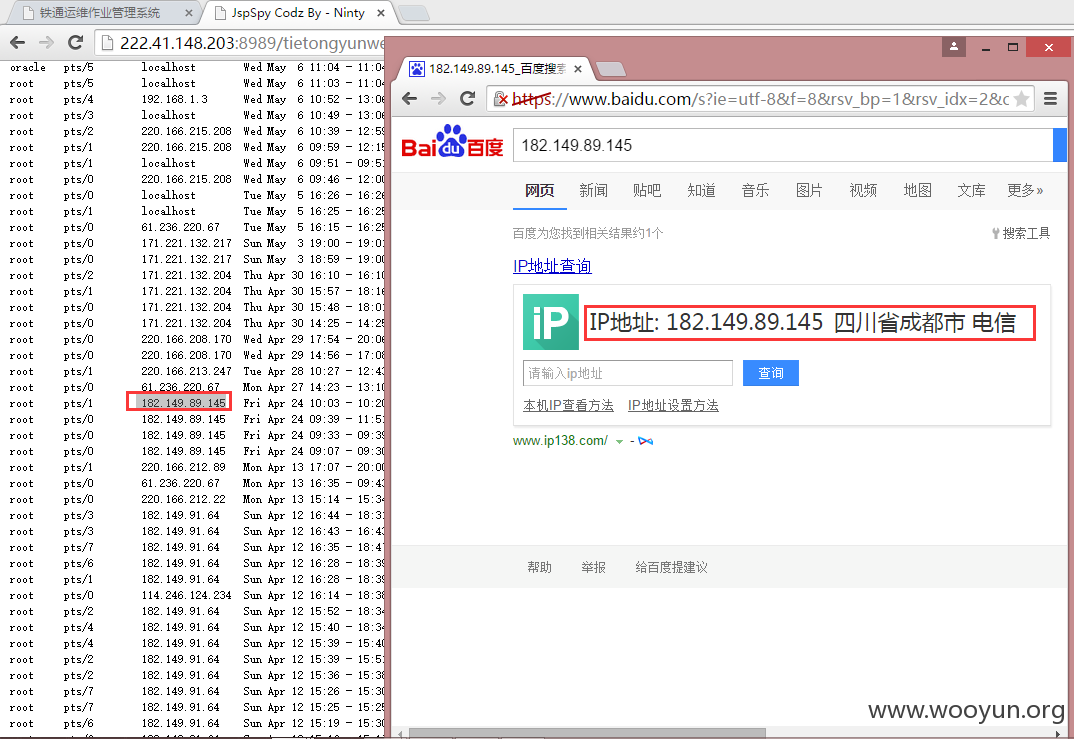The width and height of the screenshot is (1074, 739).
Task: Go back in the Baidu browser window
Action: pyautogui.click(x=410, y=99)
